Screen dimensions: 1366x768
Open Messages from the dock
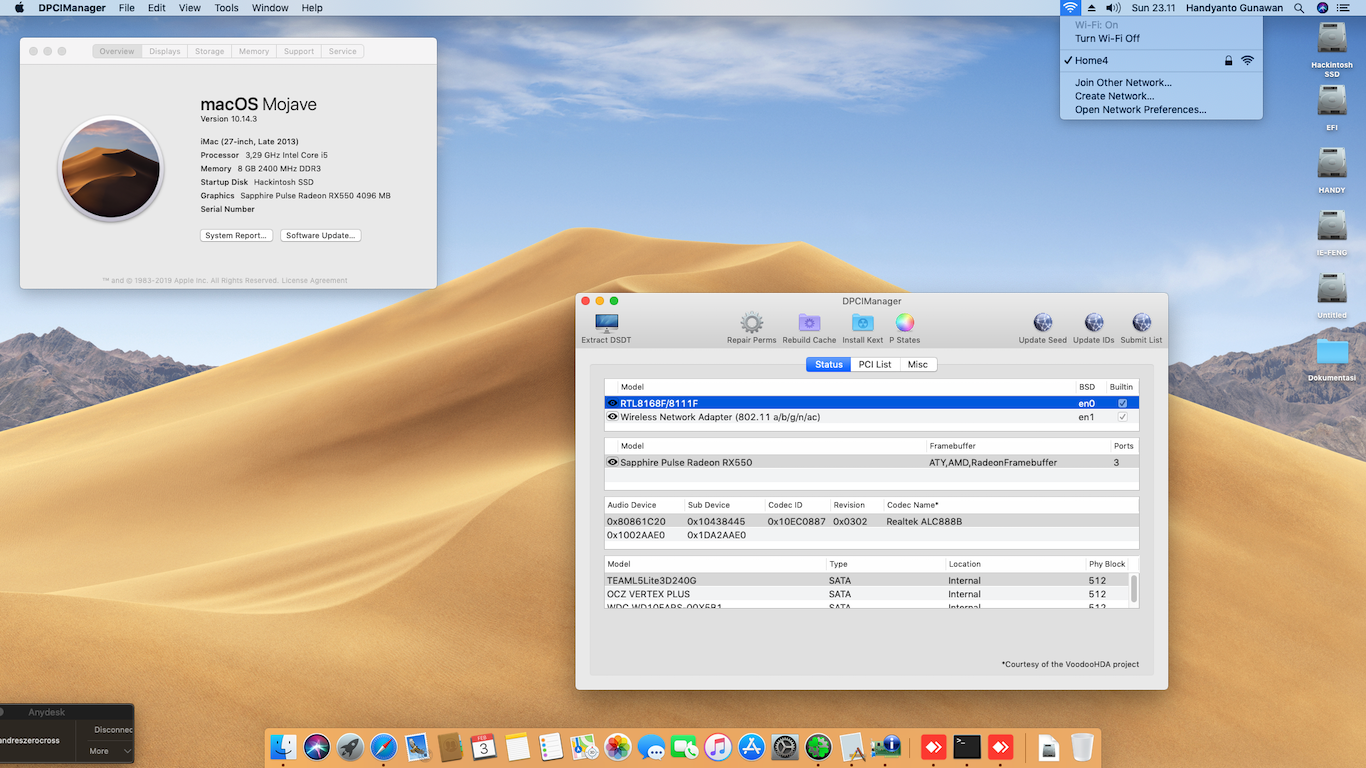651,746
